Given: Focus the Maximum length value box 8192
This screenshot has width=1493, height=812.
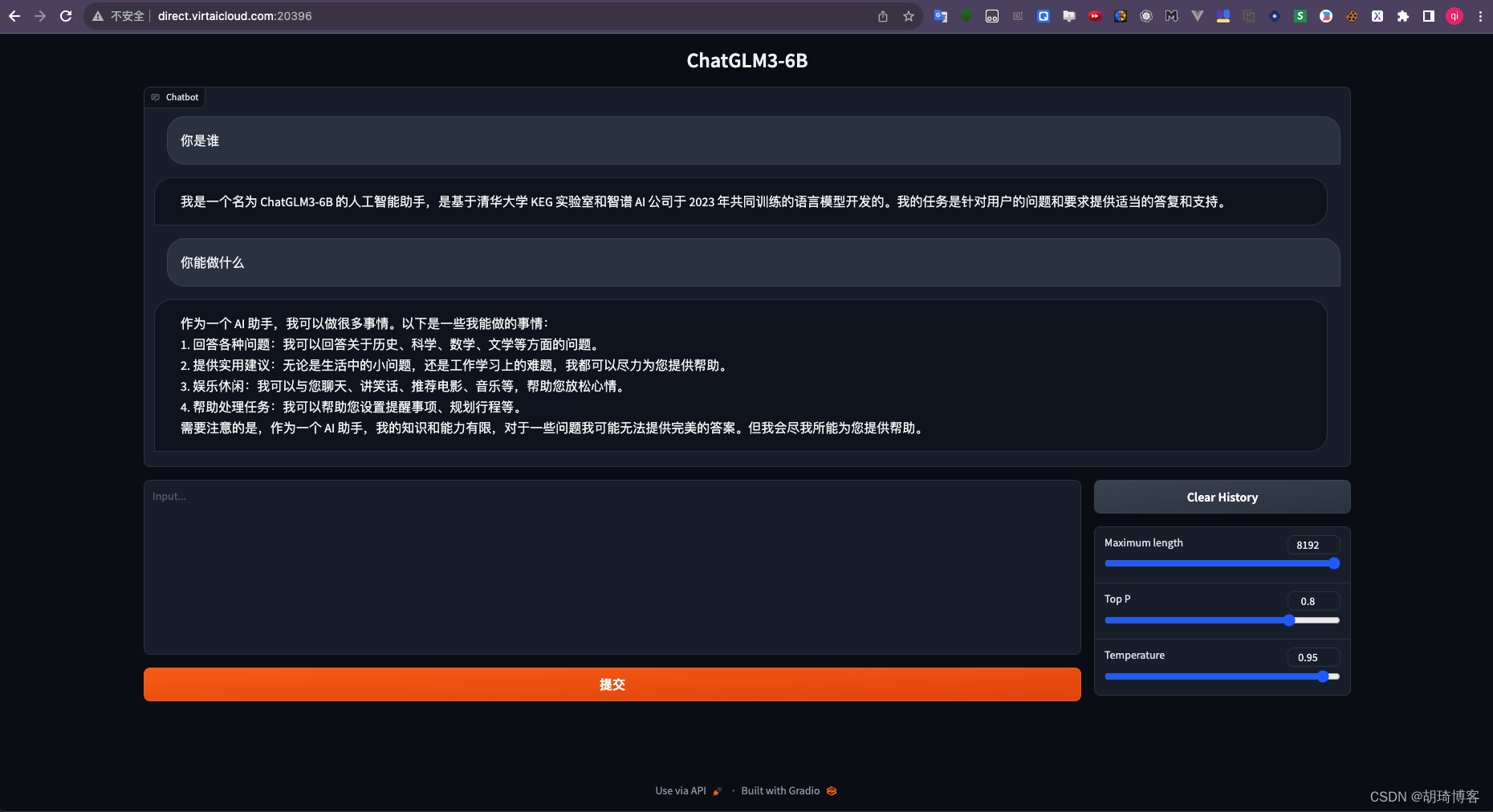Looking at the screenshot, I should (1313, 545).
